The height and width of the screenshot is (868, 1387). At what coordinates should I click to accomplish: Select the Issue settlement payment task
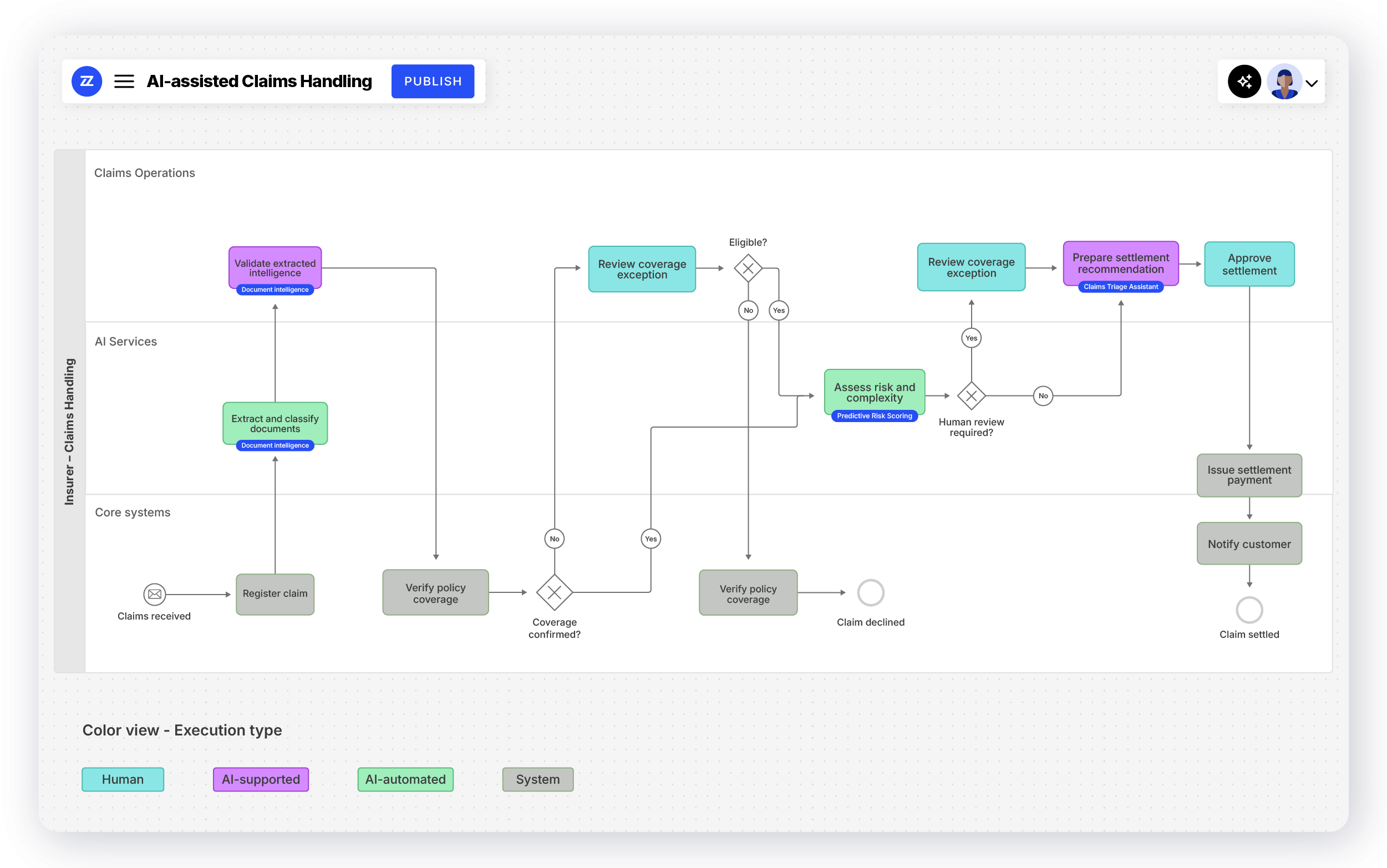1249,475
